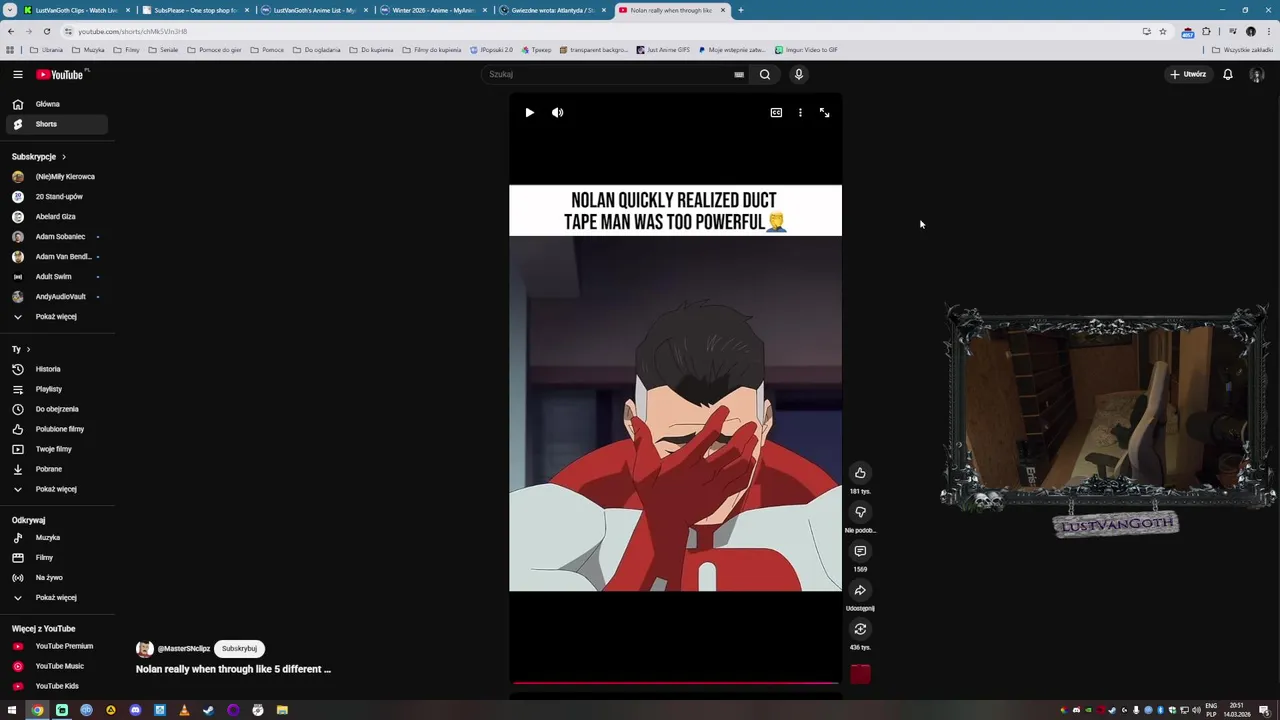Play the Shorts video
The height and width of the screenshot is (720, 1280).
[x=529, y=113]
